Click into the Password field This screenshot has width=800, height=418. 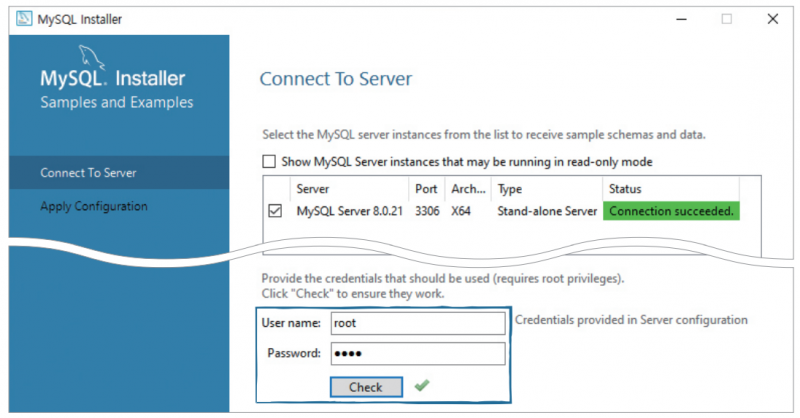click(417, 354)
